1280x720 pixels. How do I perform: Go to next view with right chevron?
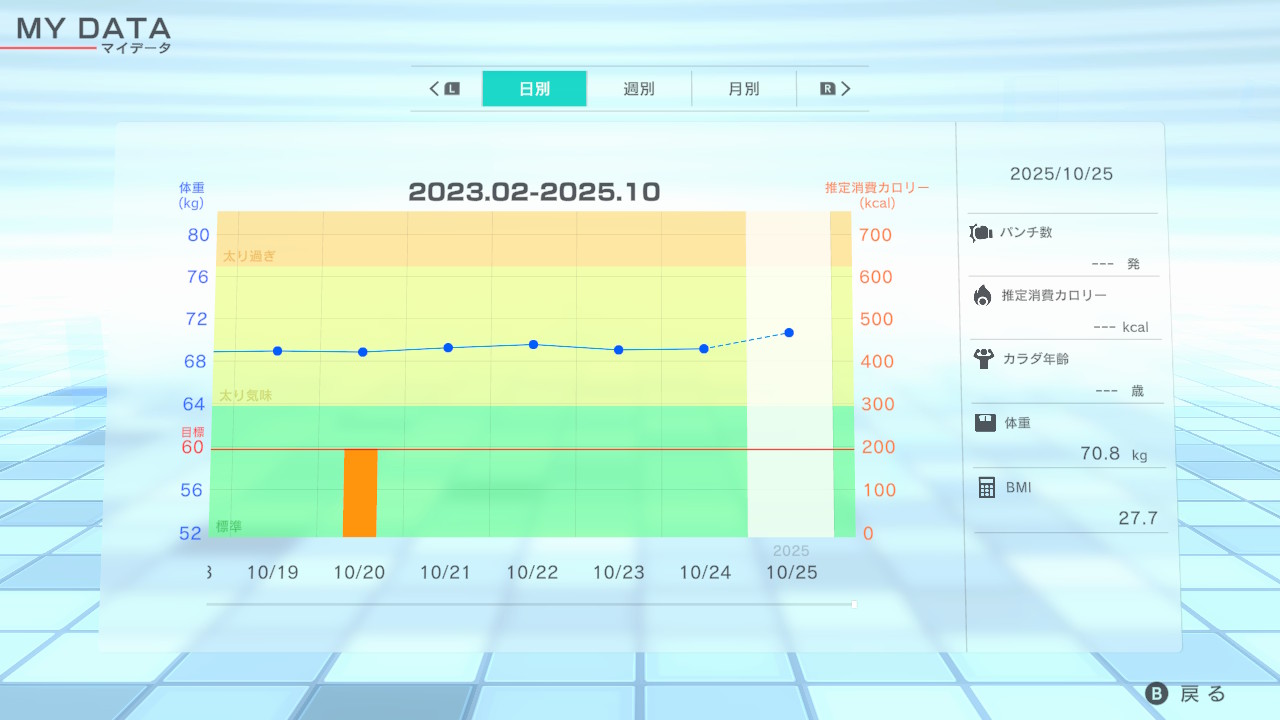point(846,89)
